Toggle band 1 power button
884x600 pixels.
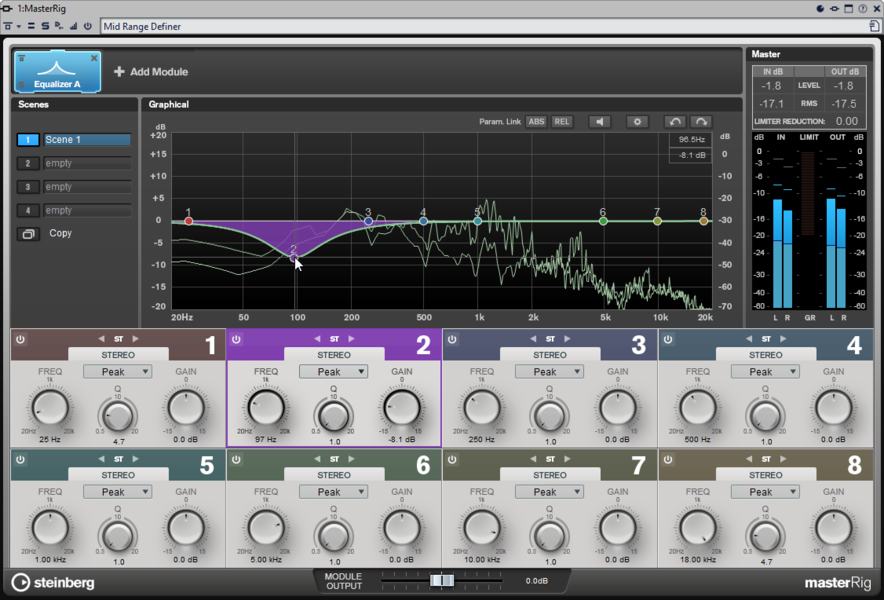tap(20, 339)
